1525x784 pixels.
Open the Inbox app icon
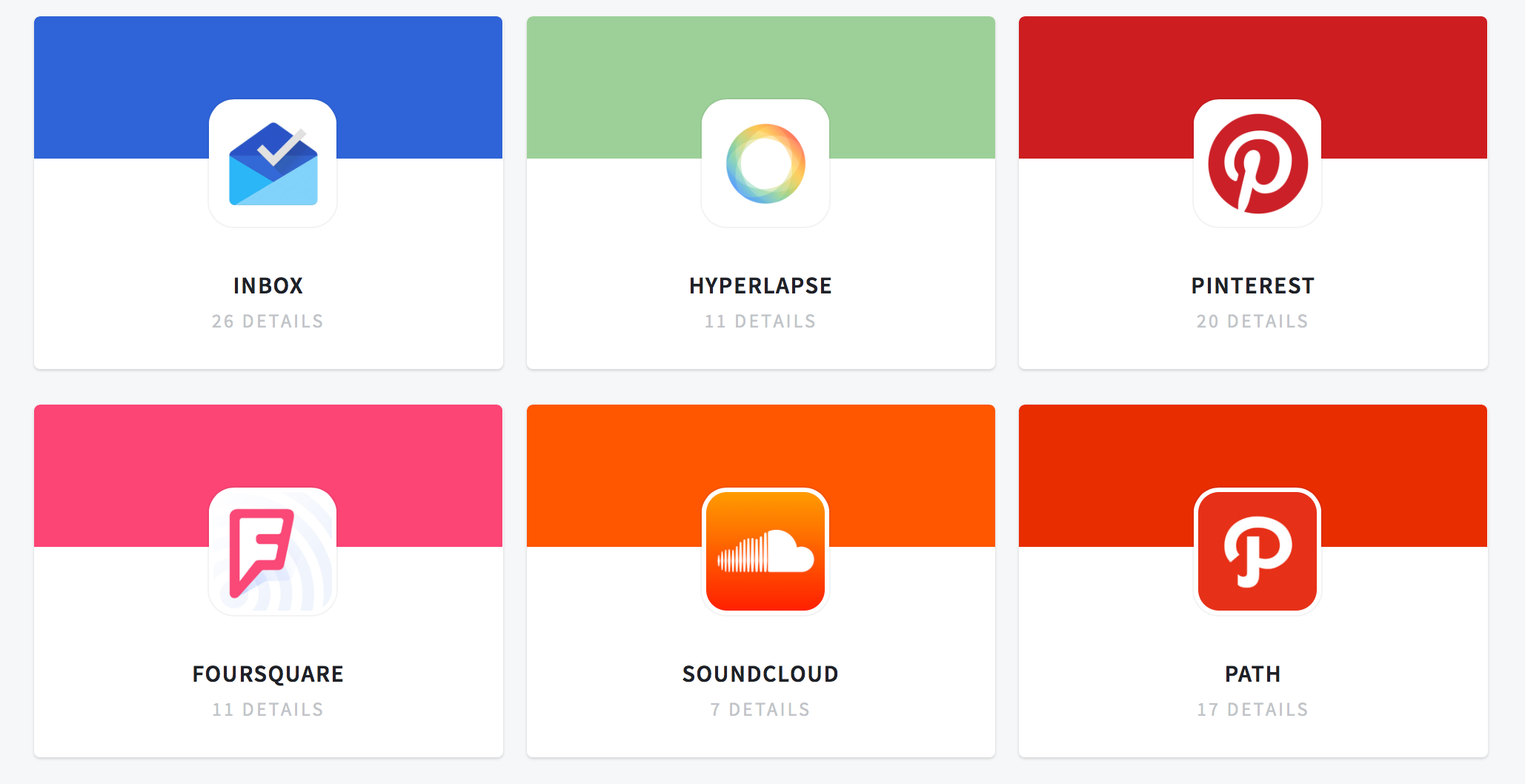click(x=273, y=163)
